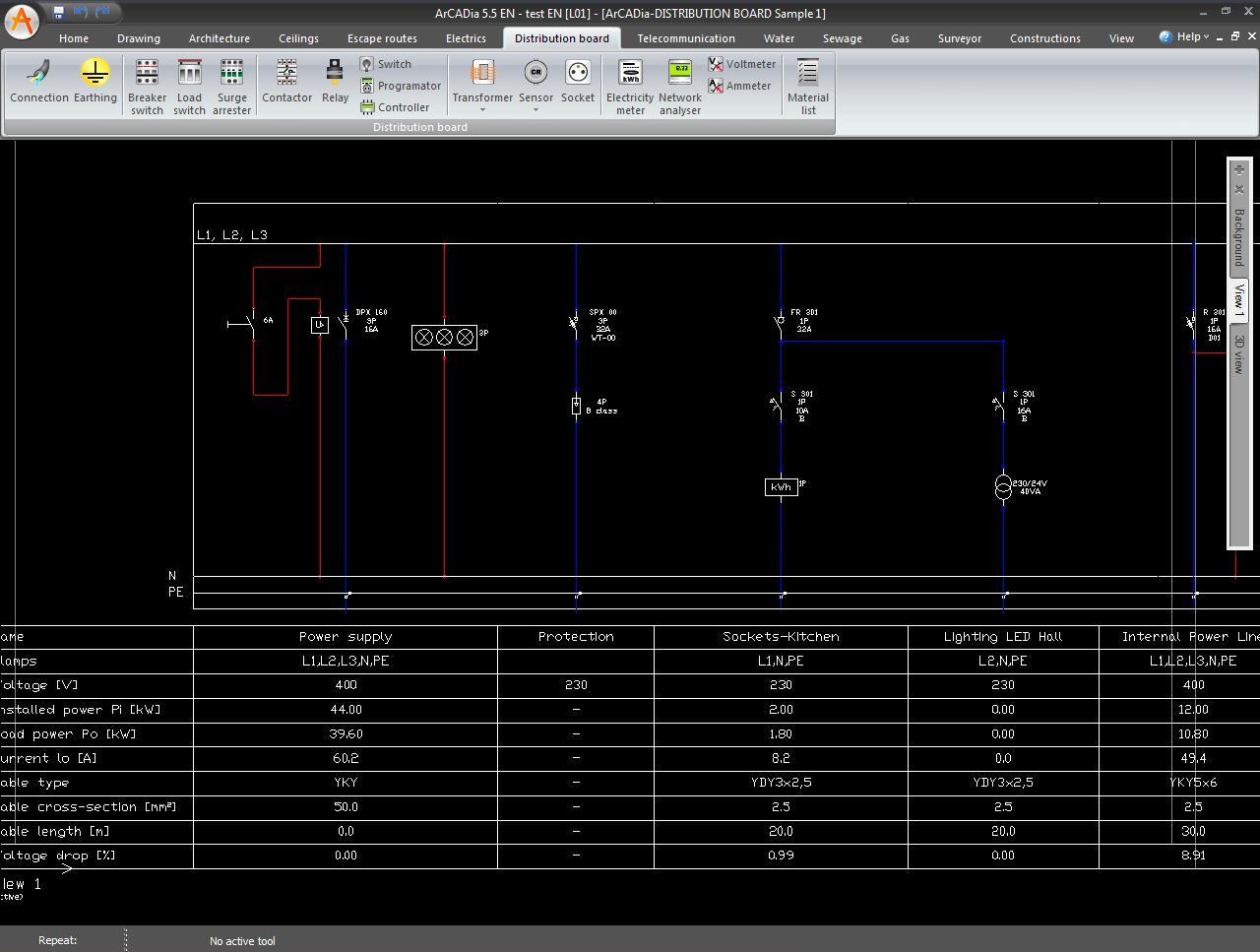Open the Telecommunication ribbon tab
The width and height of the screenshot is (1260, 952).
pos(685,38)
